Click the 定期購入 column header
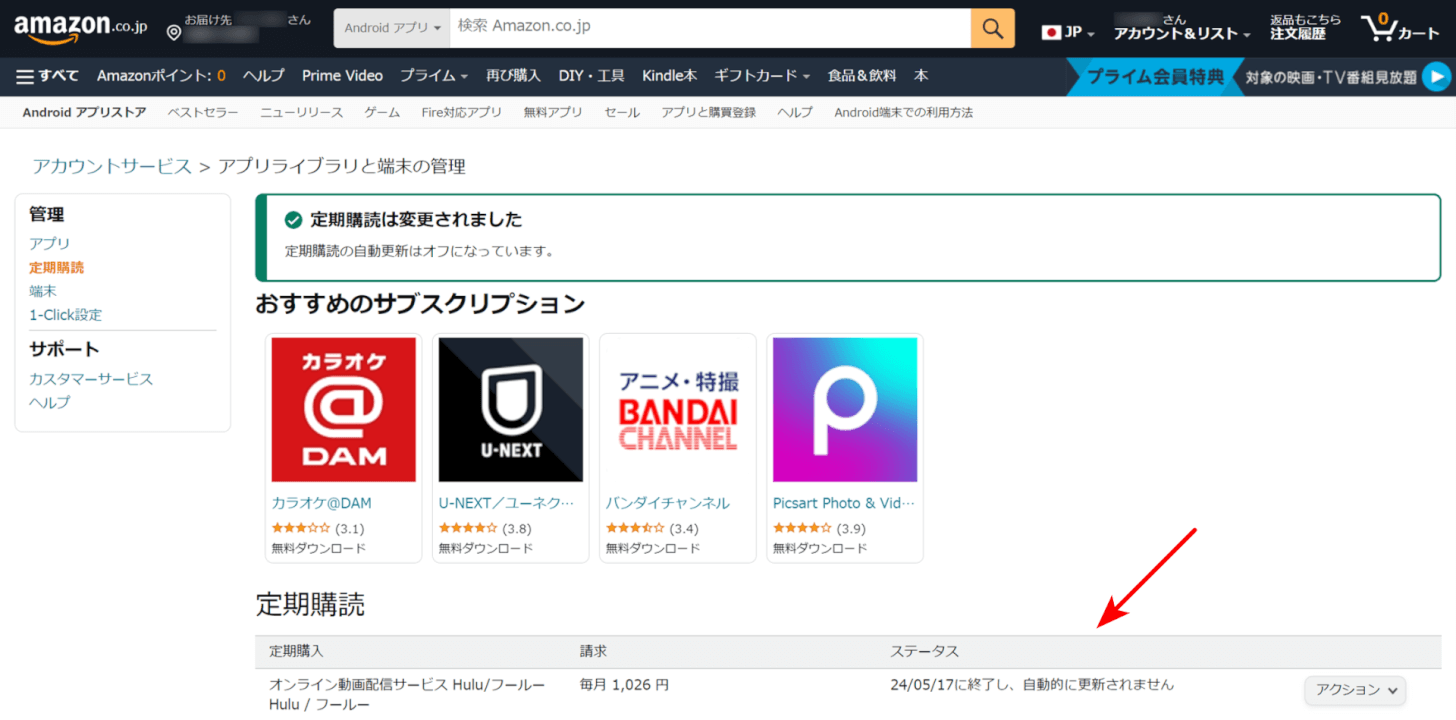 pos(296,651)
